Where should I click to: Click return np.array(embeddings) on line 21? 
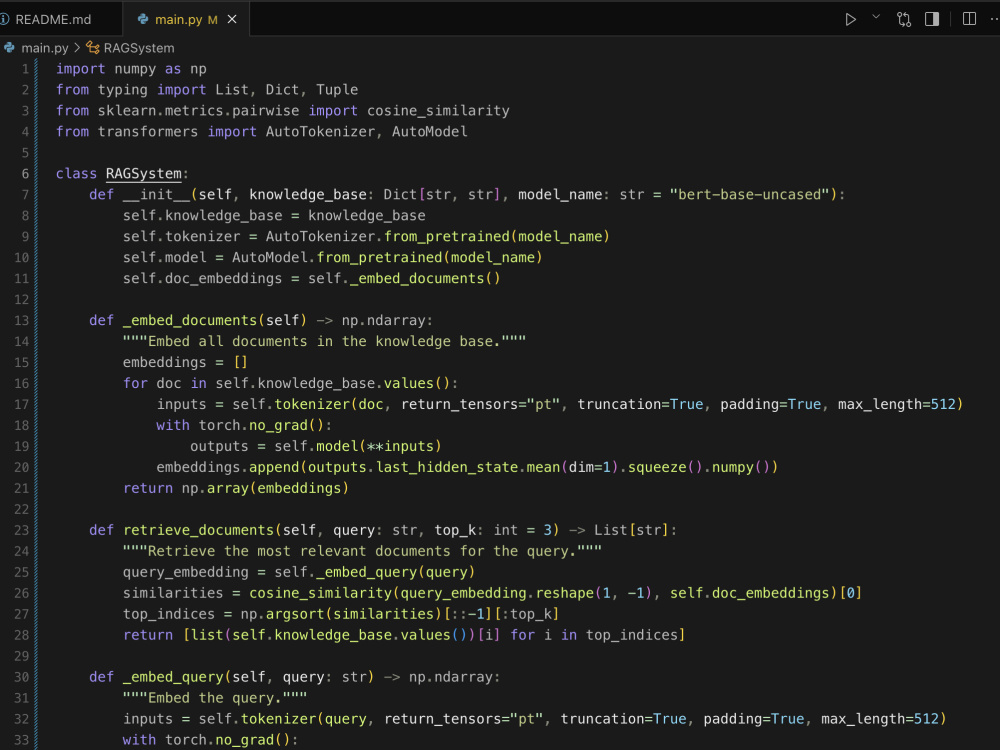pyautogui.click(x=236, y=489)
